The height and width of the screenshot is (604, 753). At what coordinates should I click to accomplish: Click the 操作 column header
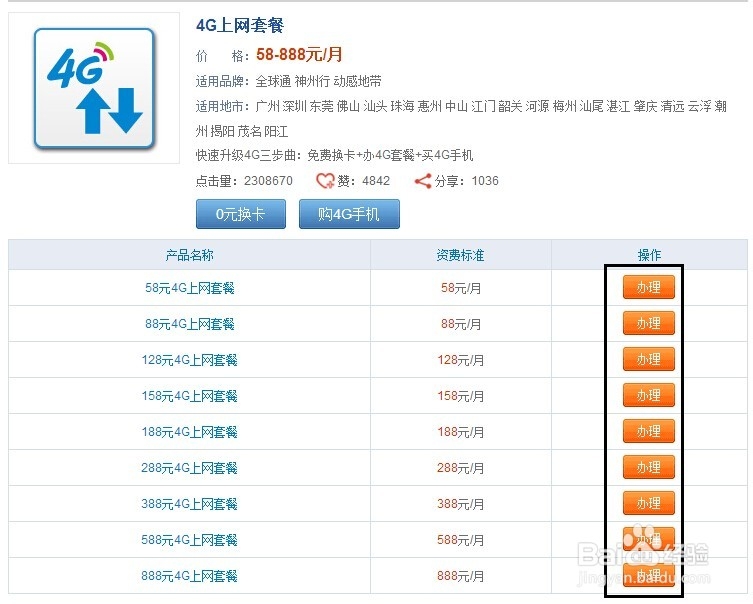[649, 255]
